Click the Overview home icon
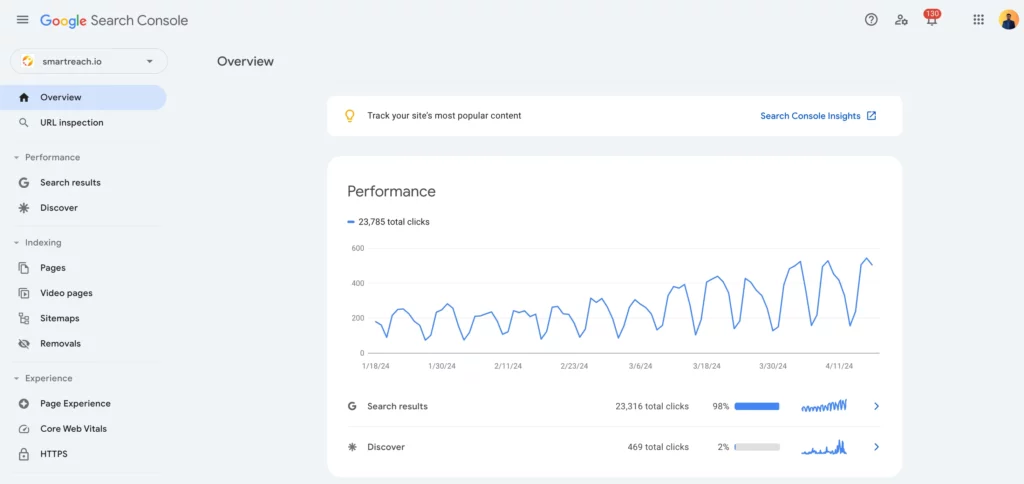Viewport: 1024px width, 484px height. click(x=24, y=97)
